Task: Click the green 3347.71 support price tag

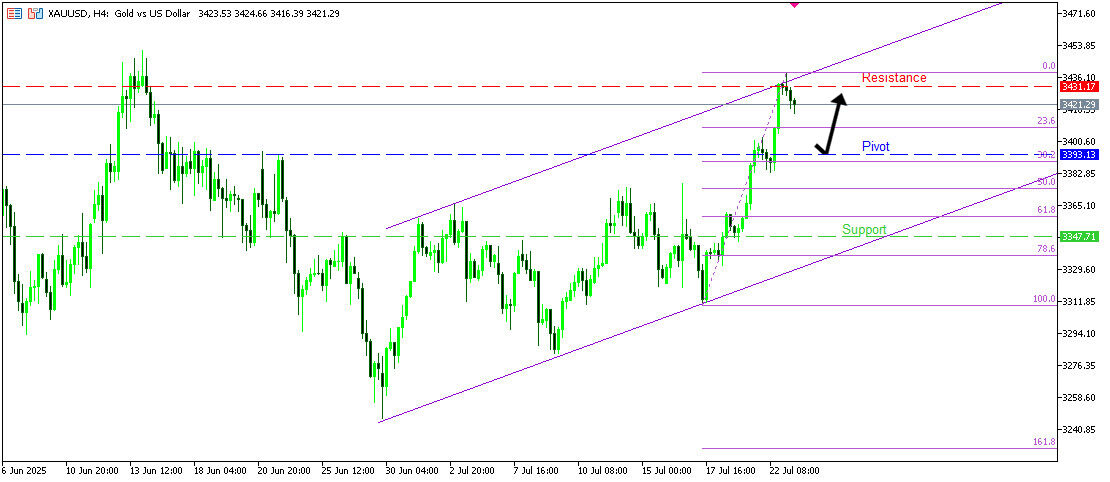Action: tap(1079, 237)
